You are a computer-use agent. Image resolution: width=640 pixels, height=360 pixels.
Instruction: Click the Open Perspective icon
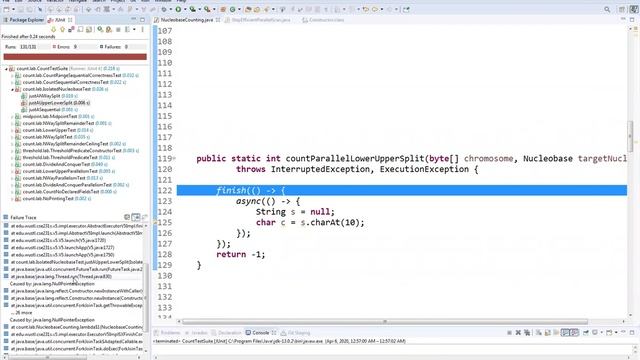(622, 9)
